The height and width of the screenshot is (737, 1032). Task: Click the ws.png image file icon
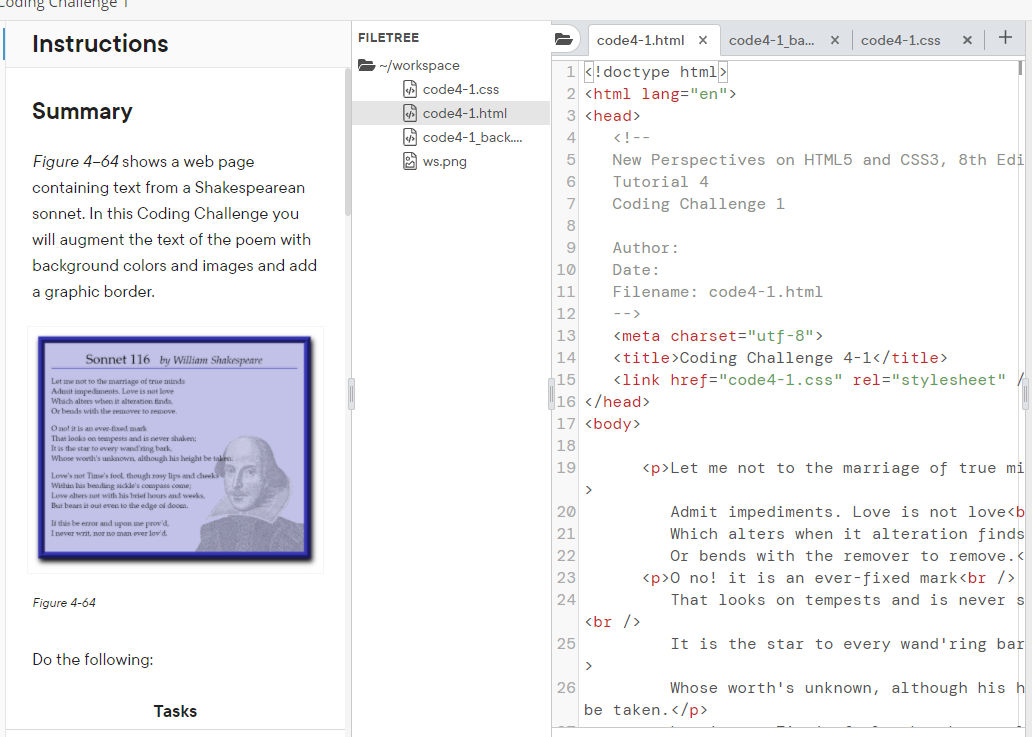click(409, 161)
